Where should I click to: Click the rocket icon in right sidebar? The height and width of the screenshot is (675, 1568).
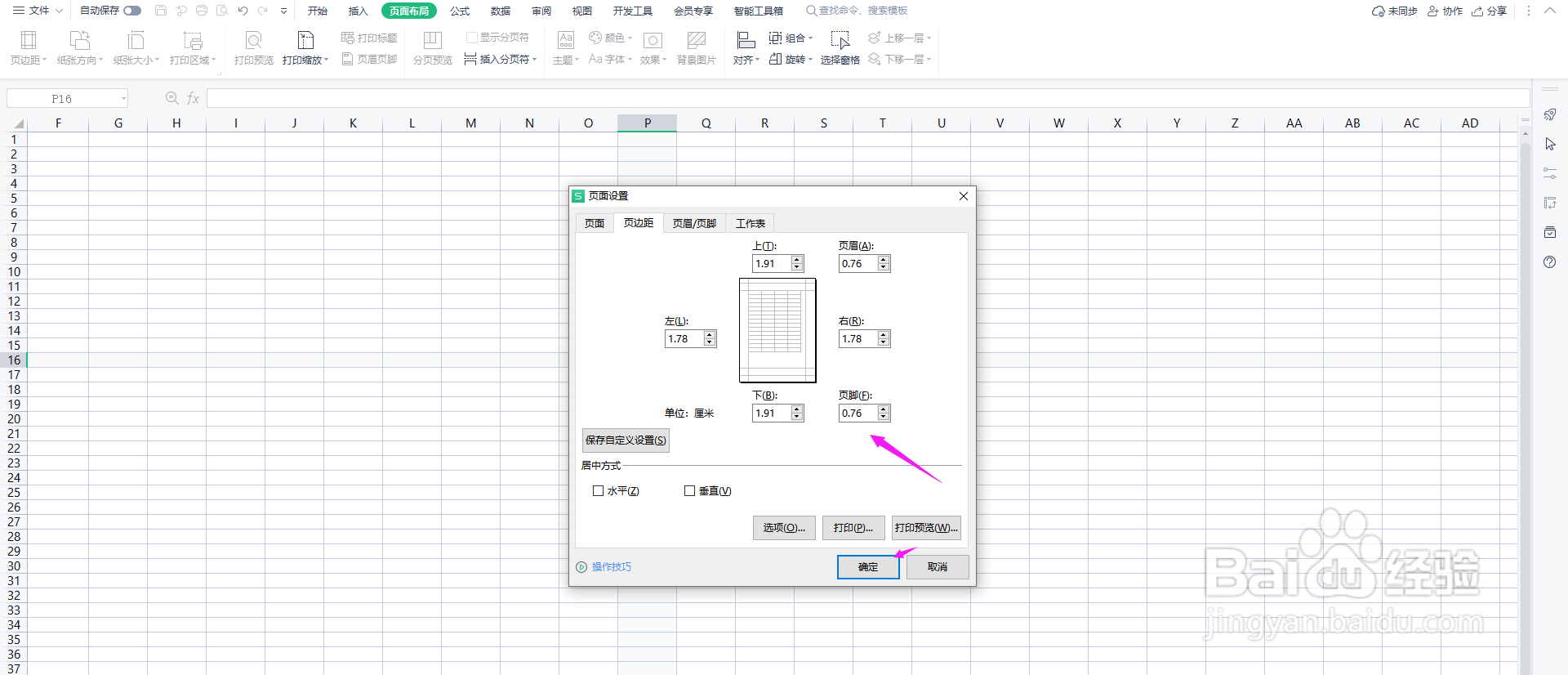(1550, 114)
